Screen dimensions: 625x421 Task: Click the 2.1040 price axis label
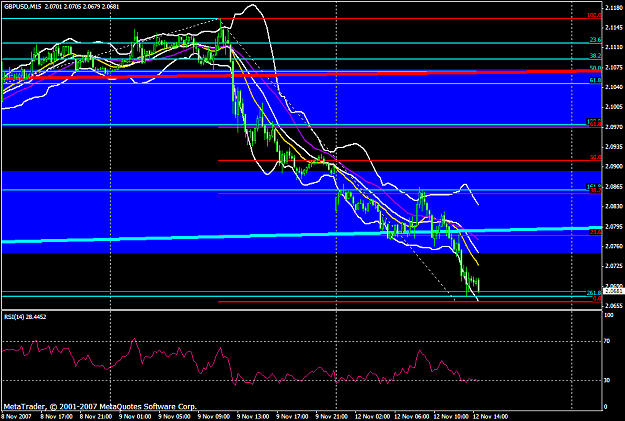pos(612,87)
